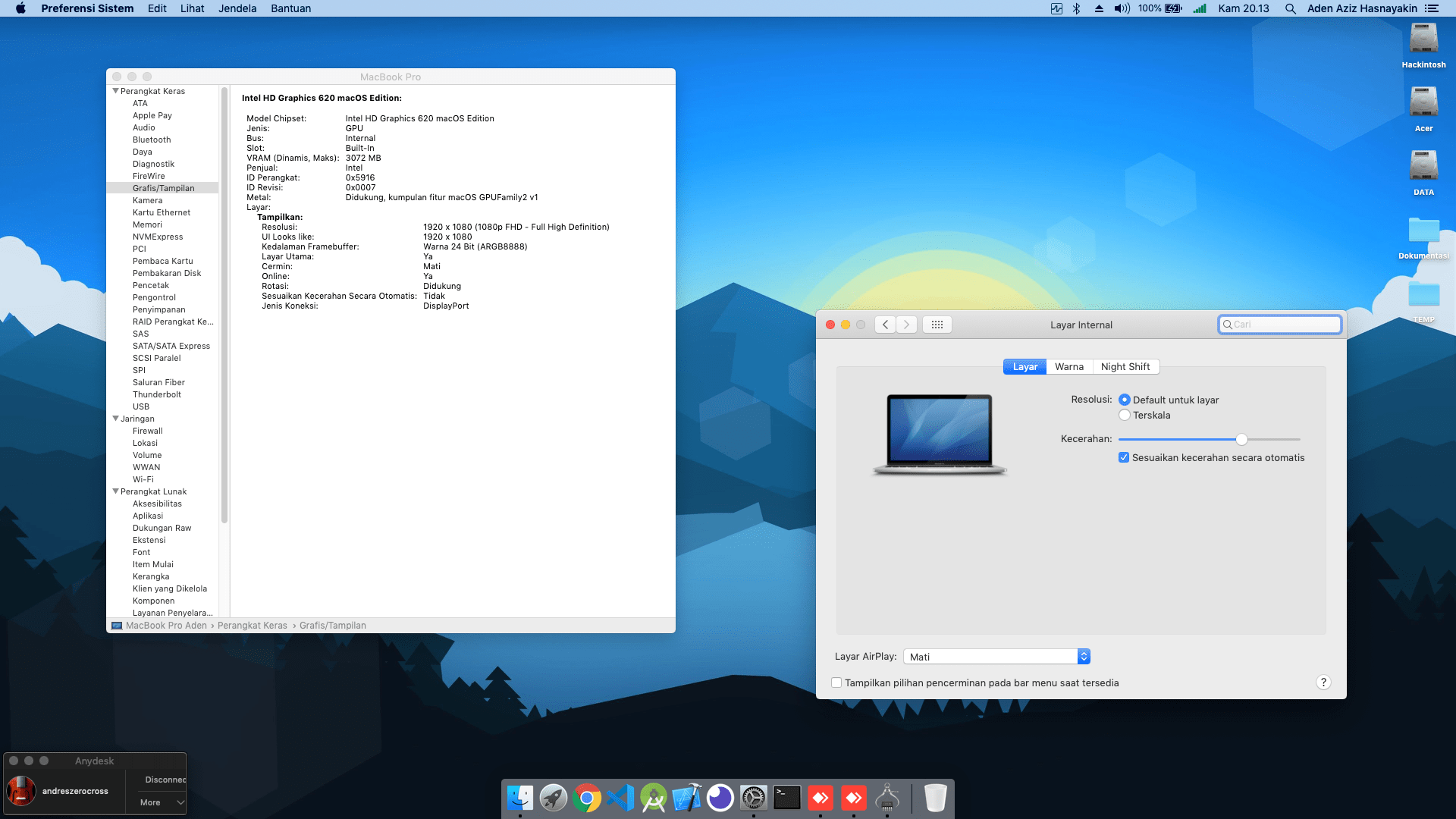Image resolution: width=1456 pixels, height=819 pixels.
Task: Open the Dokumentasi folder on desktop
Action: 1423,237
